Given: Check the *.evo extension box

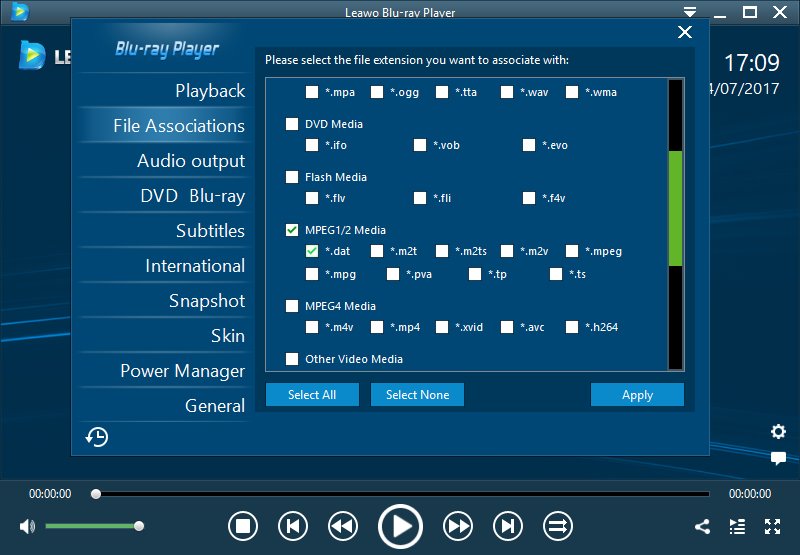Looking at the screenshot, I should [x=529, y=145].
